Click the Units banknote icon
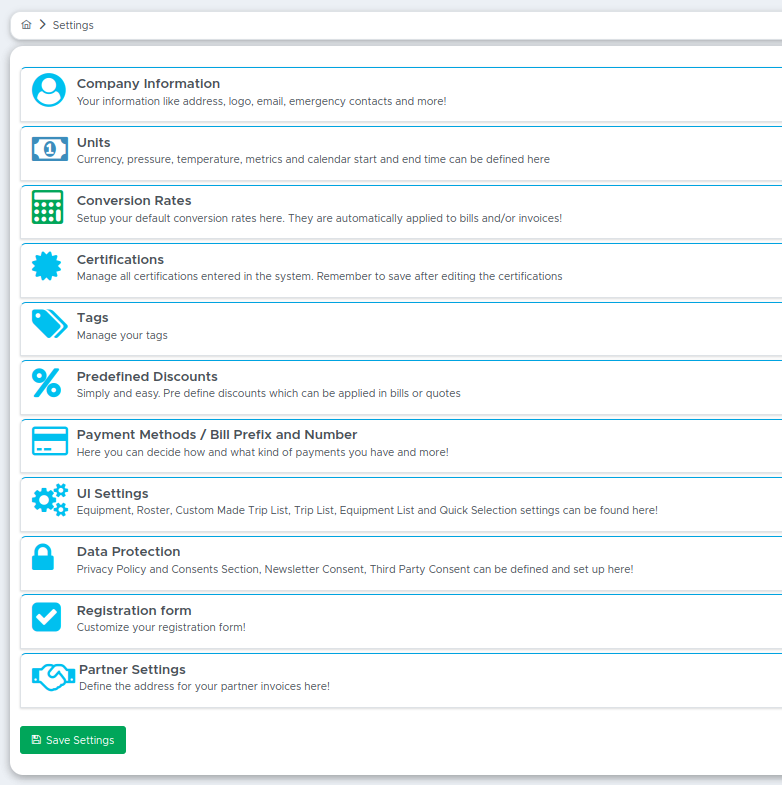782x785 pixels. pyautogui.click(x=50, y=149)
